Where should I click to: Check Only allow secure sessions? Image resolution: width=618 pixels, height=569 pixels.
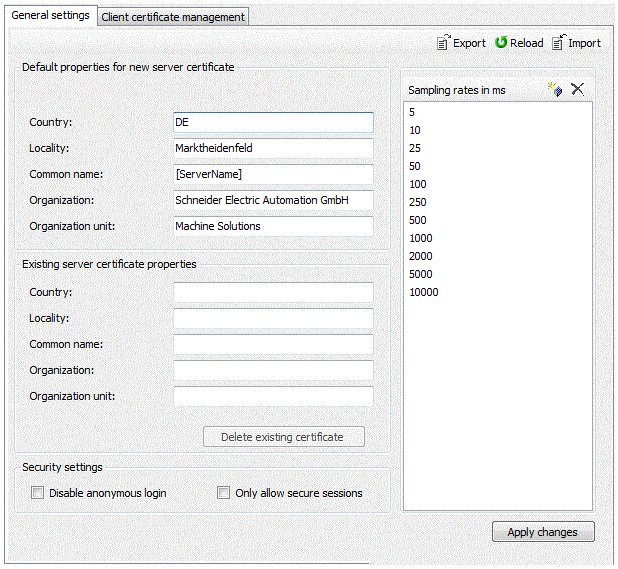[x=224, y=493]
